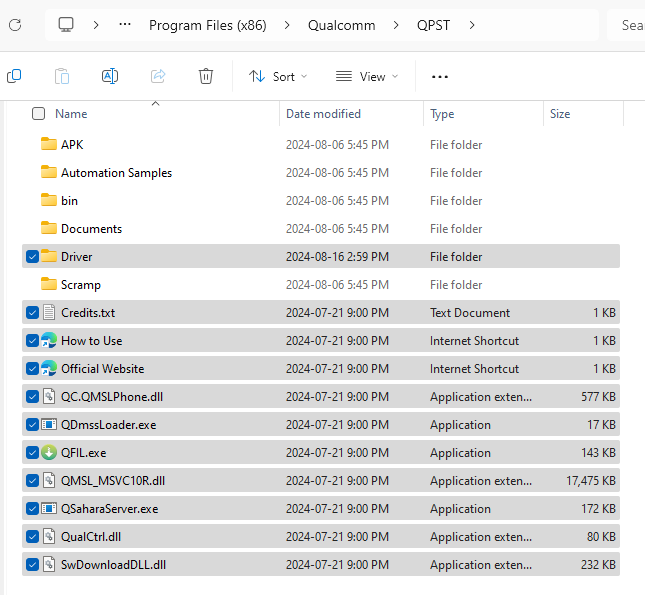This screenshot has height=595, width=645.
Task: Open the View dropdown
Action: (367, 77)
